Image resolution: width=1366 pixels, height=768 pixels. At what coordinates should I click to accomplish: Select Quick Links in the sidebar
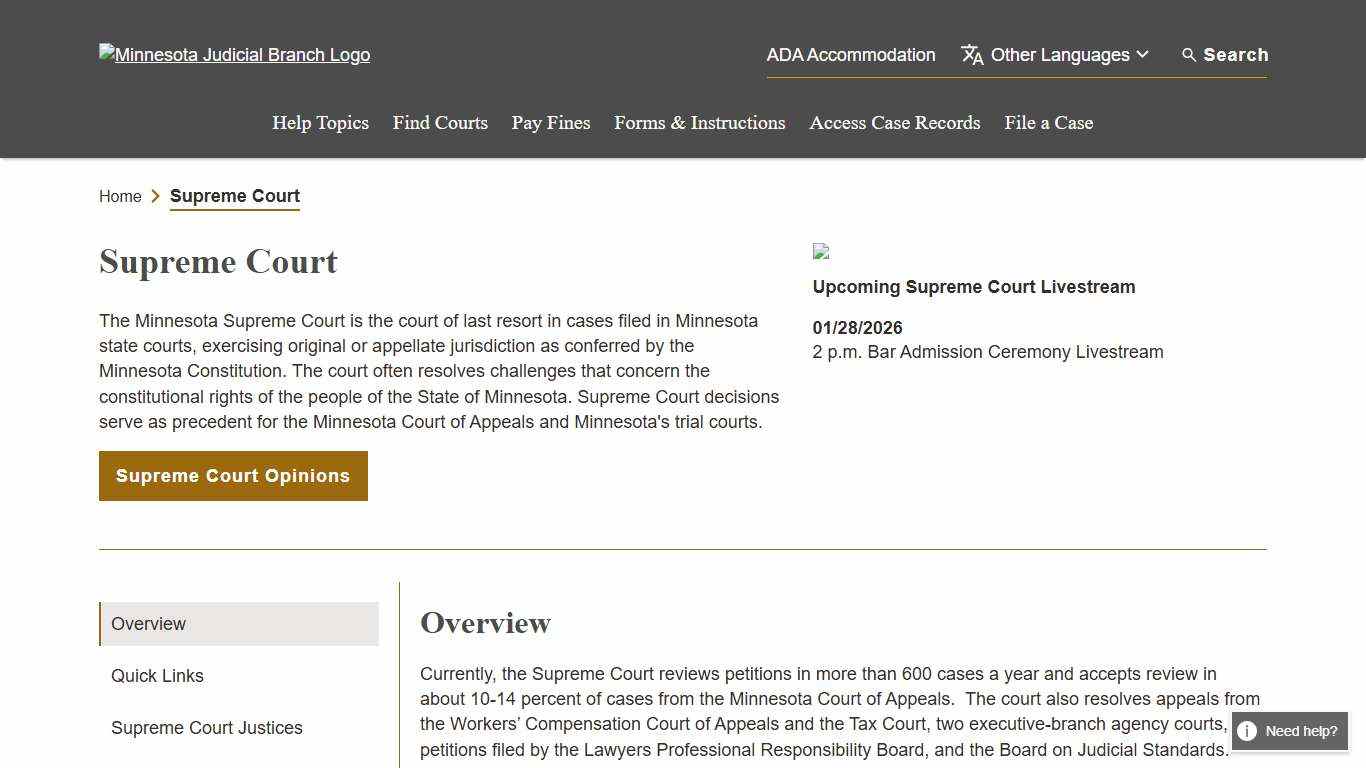(157, 676)
